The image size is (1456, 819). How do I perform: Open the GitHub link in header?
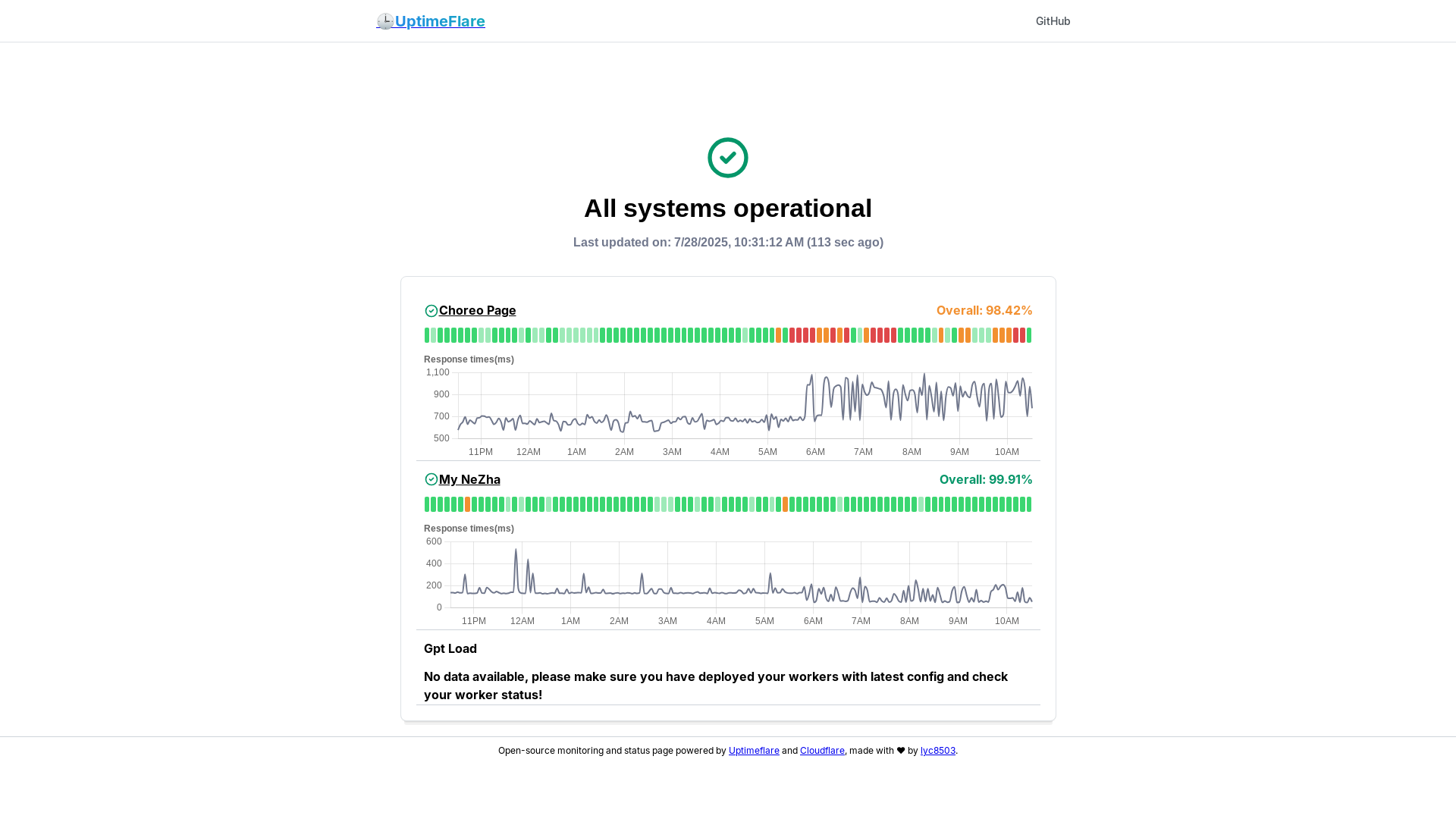pos(1053,21)
